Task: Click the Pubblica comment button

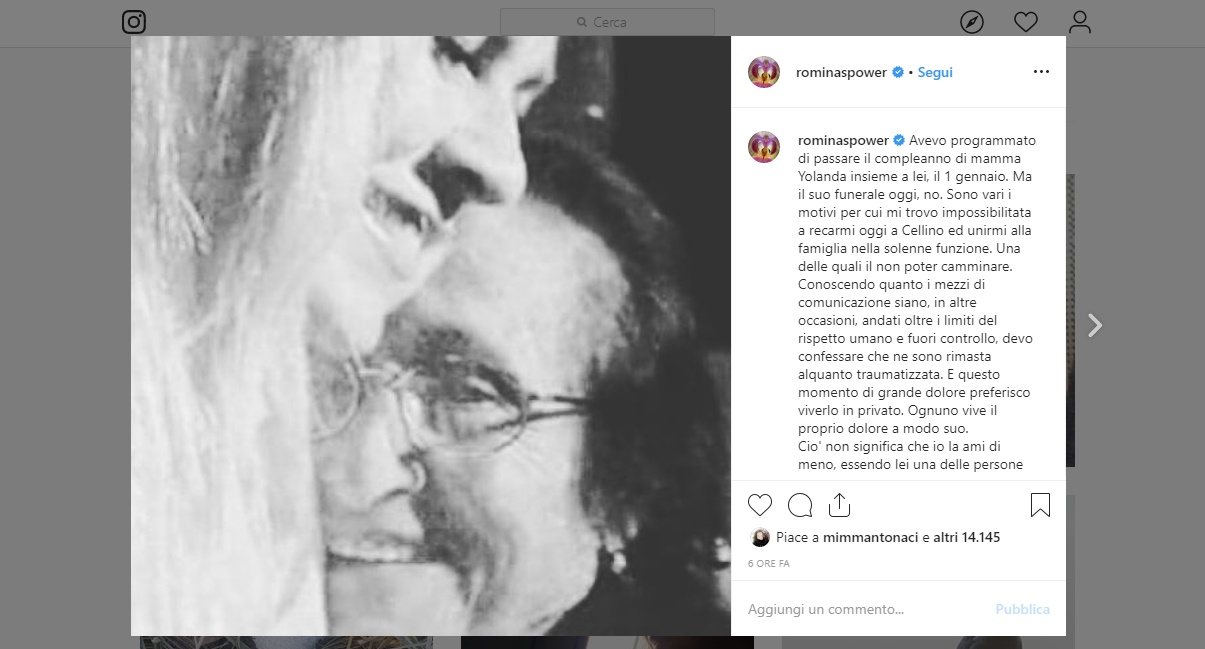Action: click(1022, 609)
